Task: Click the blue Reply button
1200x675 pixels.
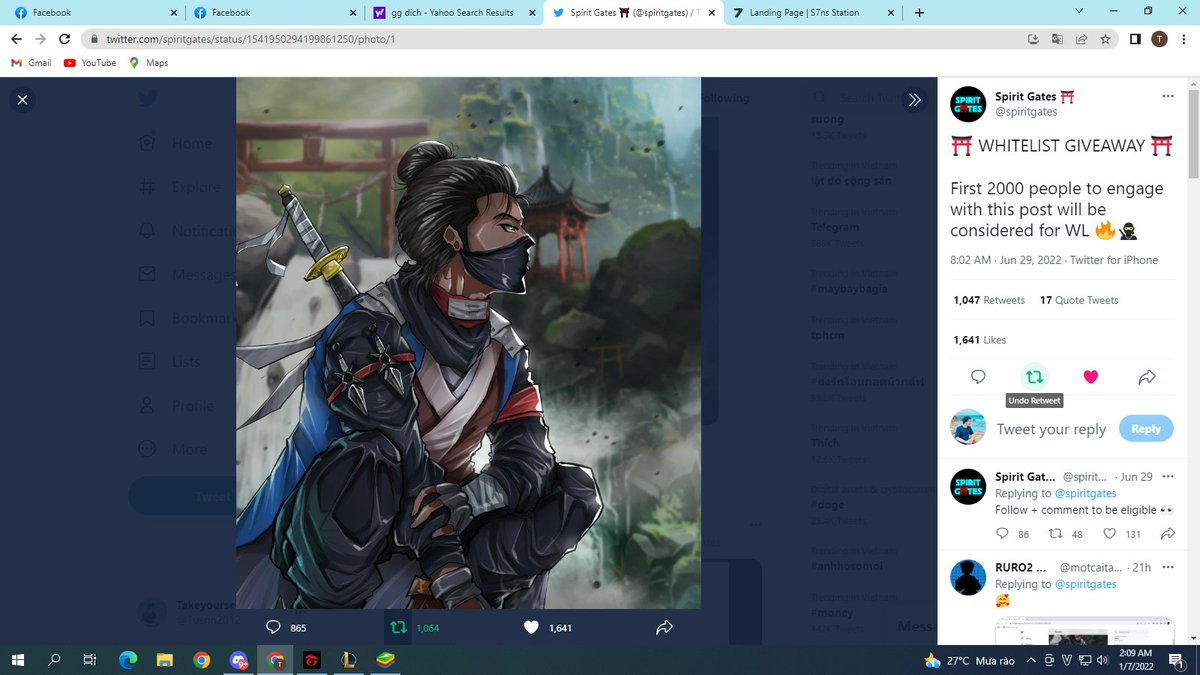Action: 1146,428
